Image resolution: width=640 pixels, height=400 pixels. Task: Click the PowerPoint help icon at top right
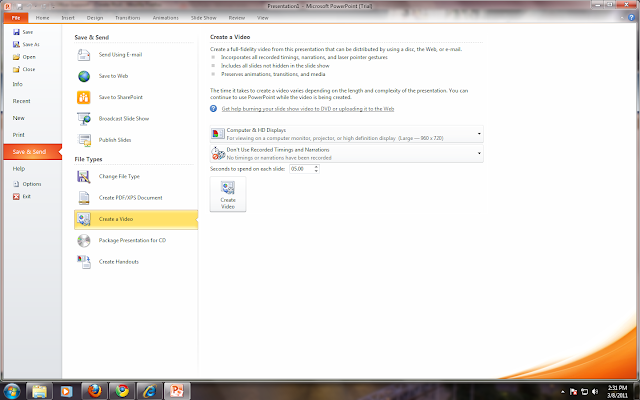pyautogui.click(x=631, y=18)
